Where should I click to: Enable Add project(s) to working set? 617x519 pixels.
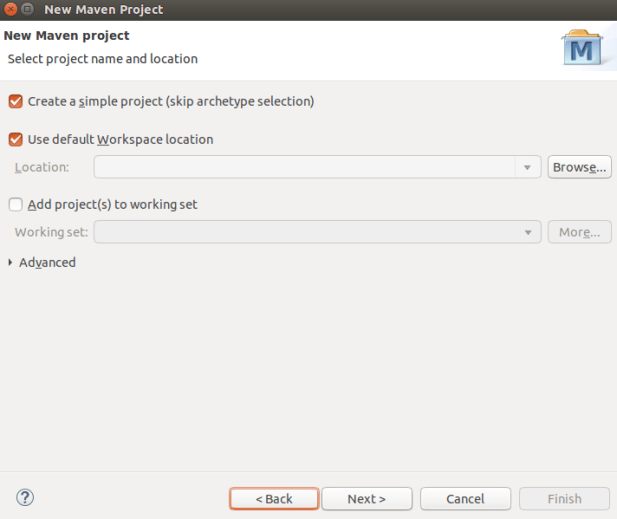[x=15, y=205]
